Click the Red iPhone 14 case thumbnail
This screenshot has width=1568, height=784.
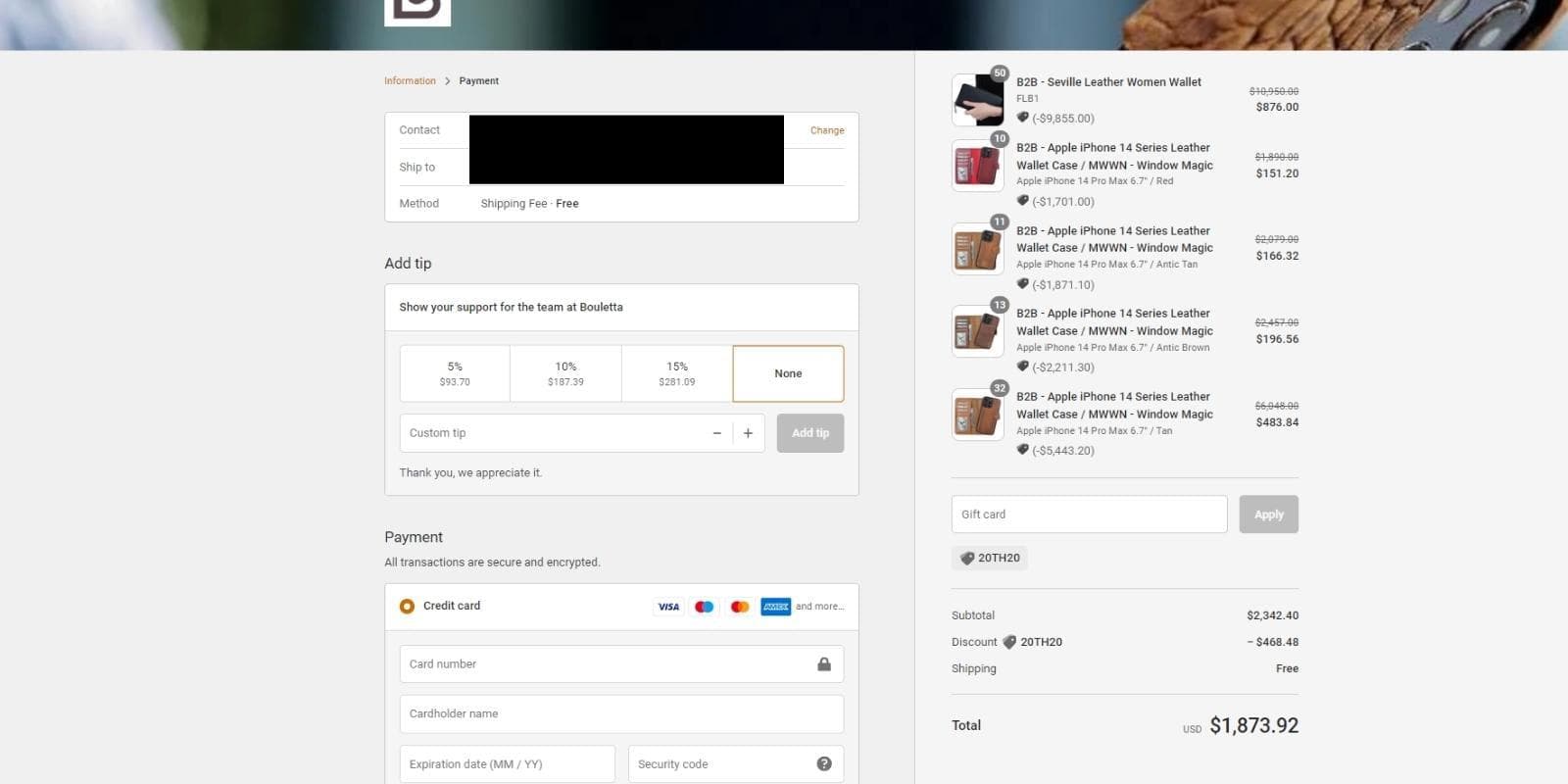click(x=978, y=166)
